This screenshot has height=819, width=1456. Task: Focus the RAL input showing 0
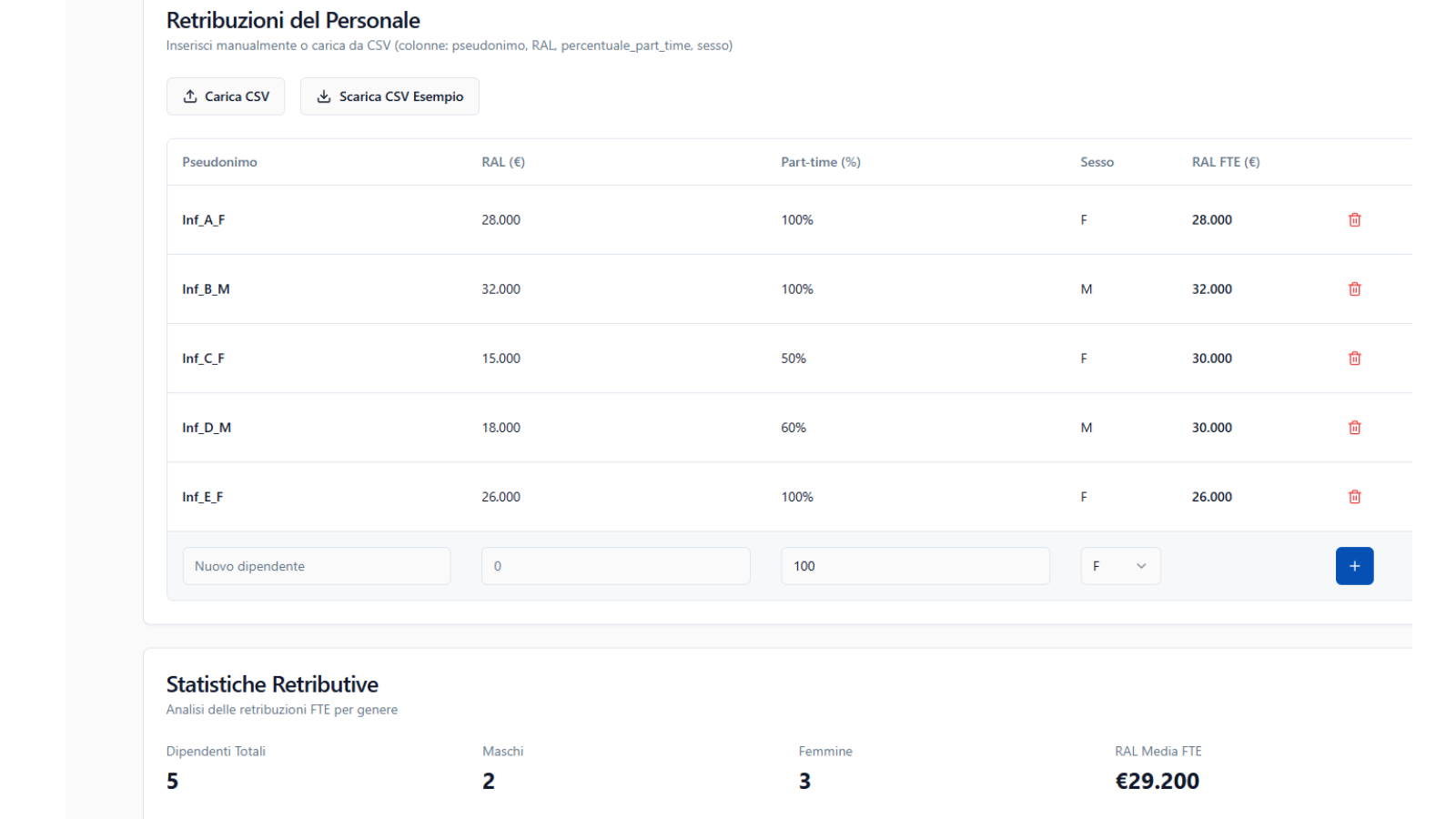(x=615, y=566)
